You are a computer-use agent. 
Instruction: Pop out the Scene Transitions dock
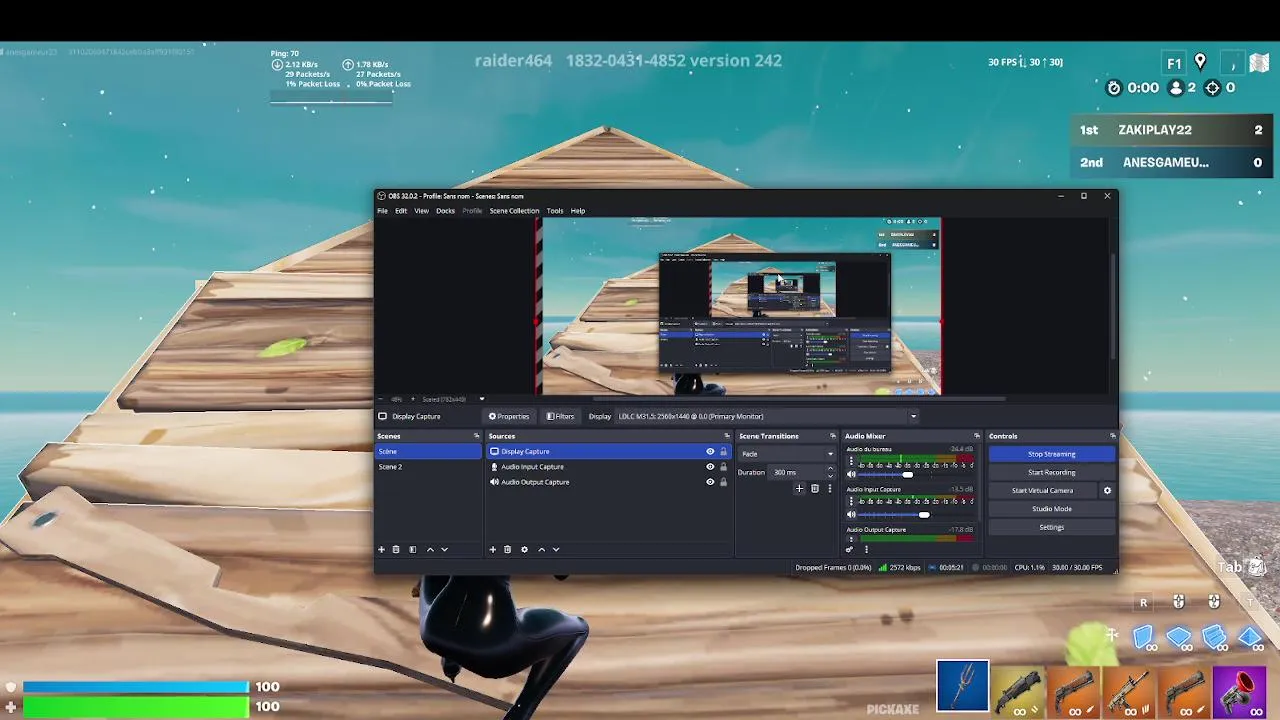tap(832, 436)
